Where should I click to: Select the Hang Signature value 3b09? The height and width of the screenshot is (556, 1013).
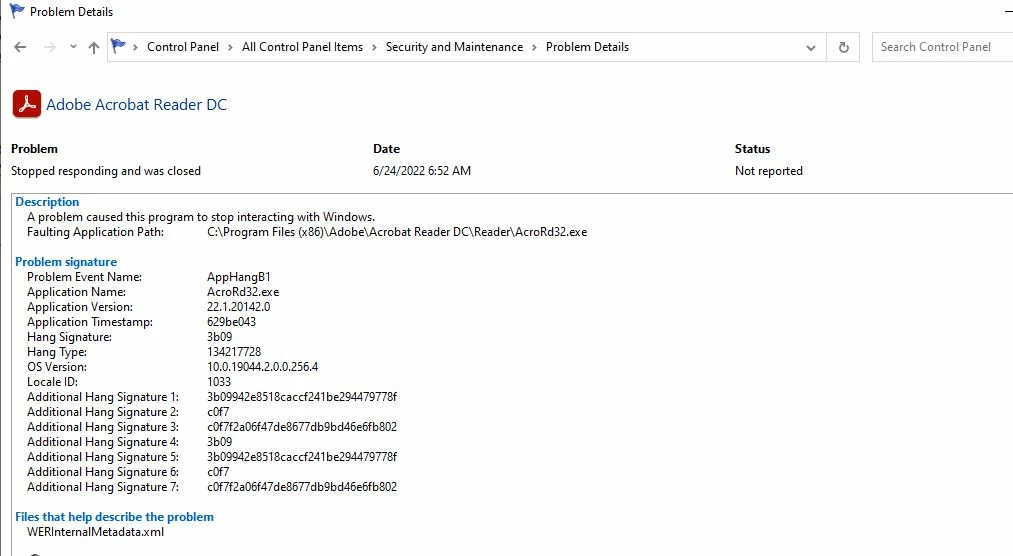[x=220, y=336]
